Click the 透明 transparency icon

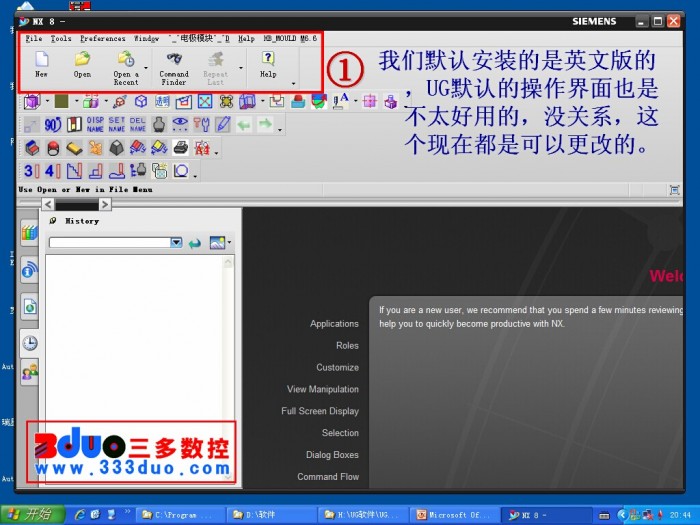coord(162,102)
